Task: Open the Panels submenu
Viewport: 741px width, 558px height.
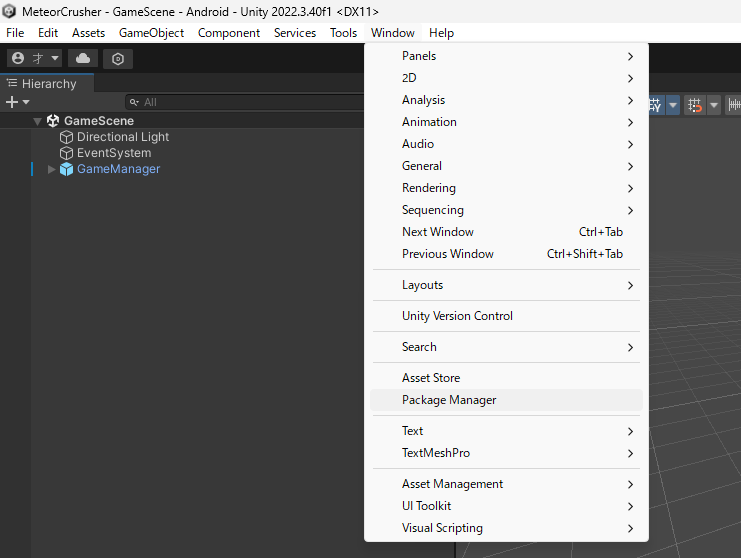Action: 506,56
